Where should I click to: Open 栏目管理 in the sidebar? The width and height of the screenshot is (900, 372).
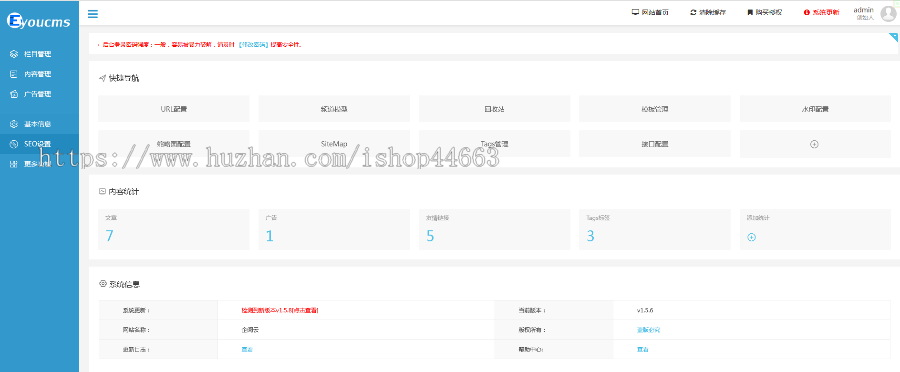[x=37, y=54]
